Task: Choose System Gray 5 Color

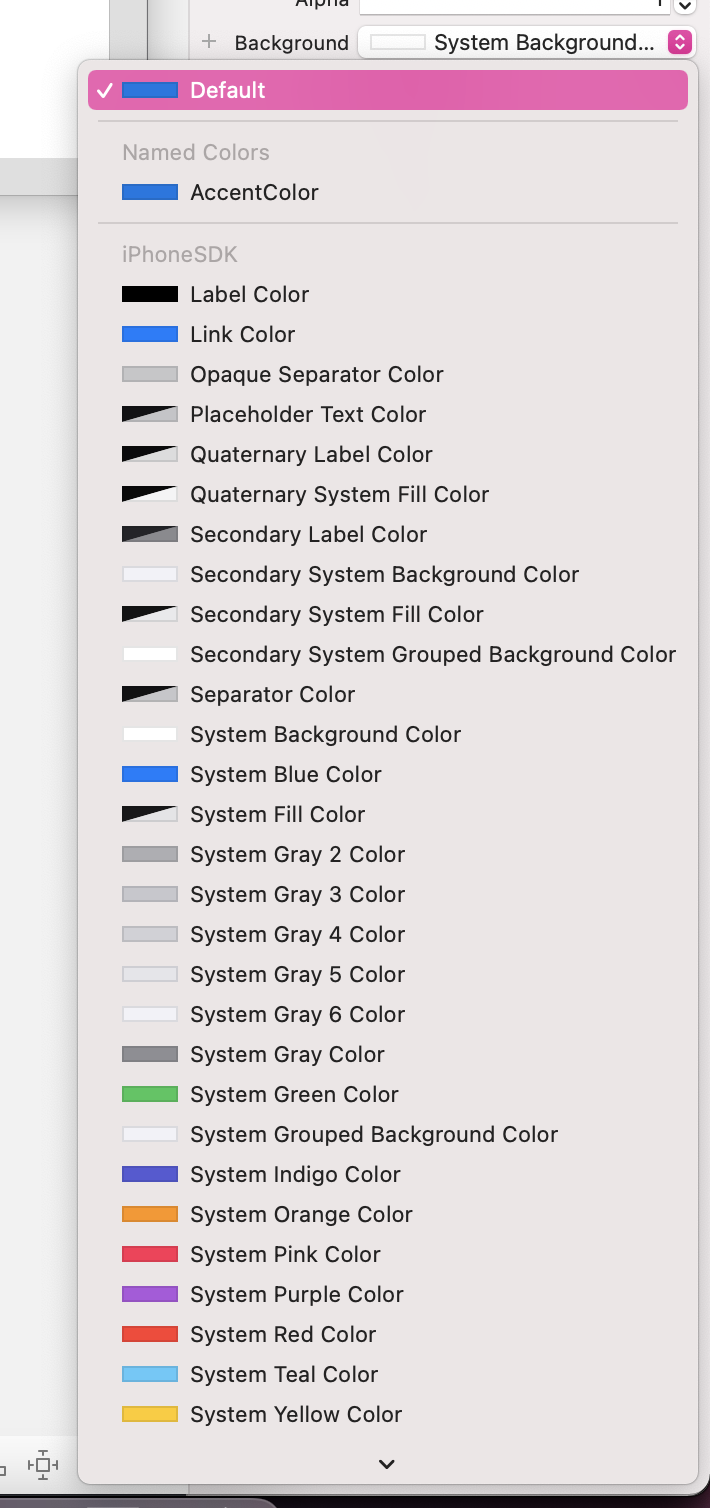Action: [388, 974]
